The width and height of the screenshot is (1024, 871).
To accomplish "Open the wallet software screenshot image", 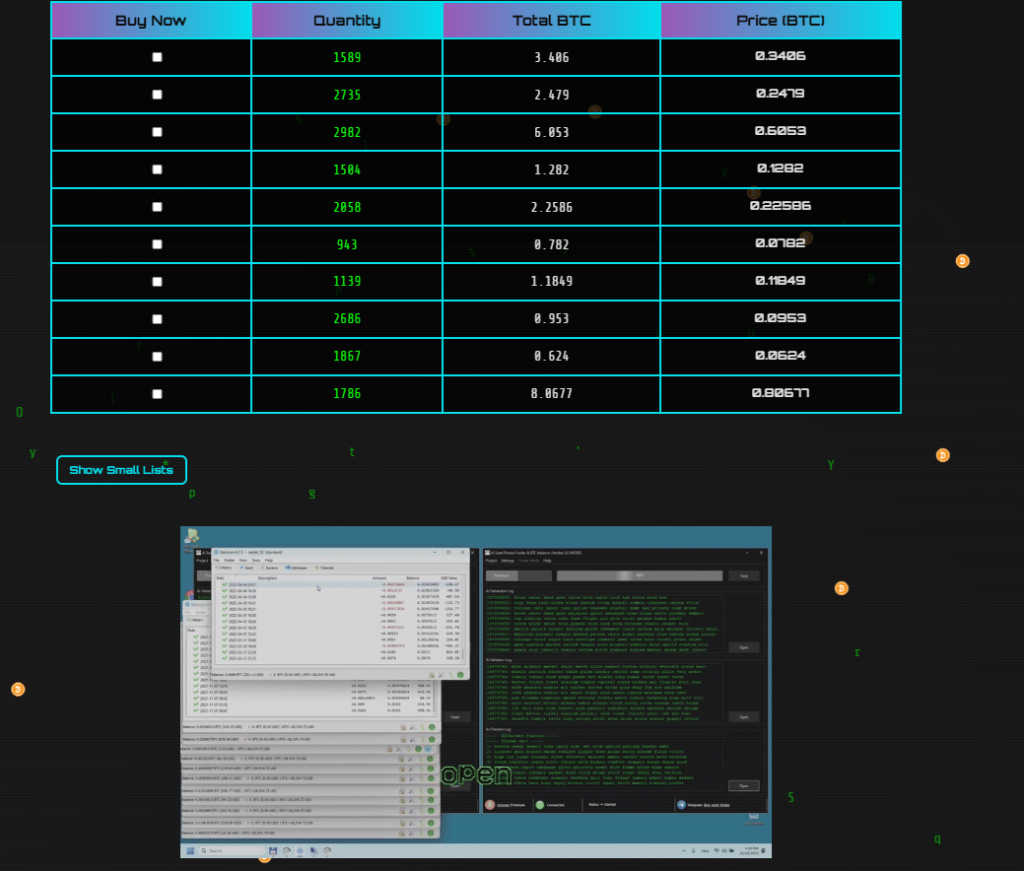I will [x=476, y=691].
